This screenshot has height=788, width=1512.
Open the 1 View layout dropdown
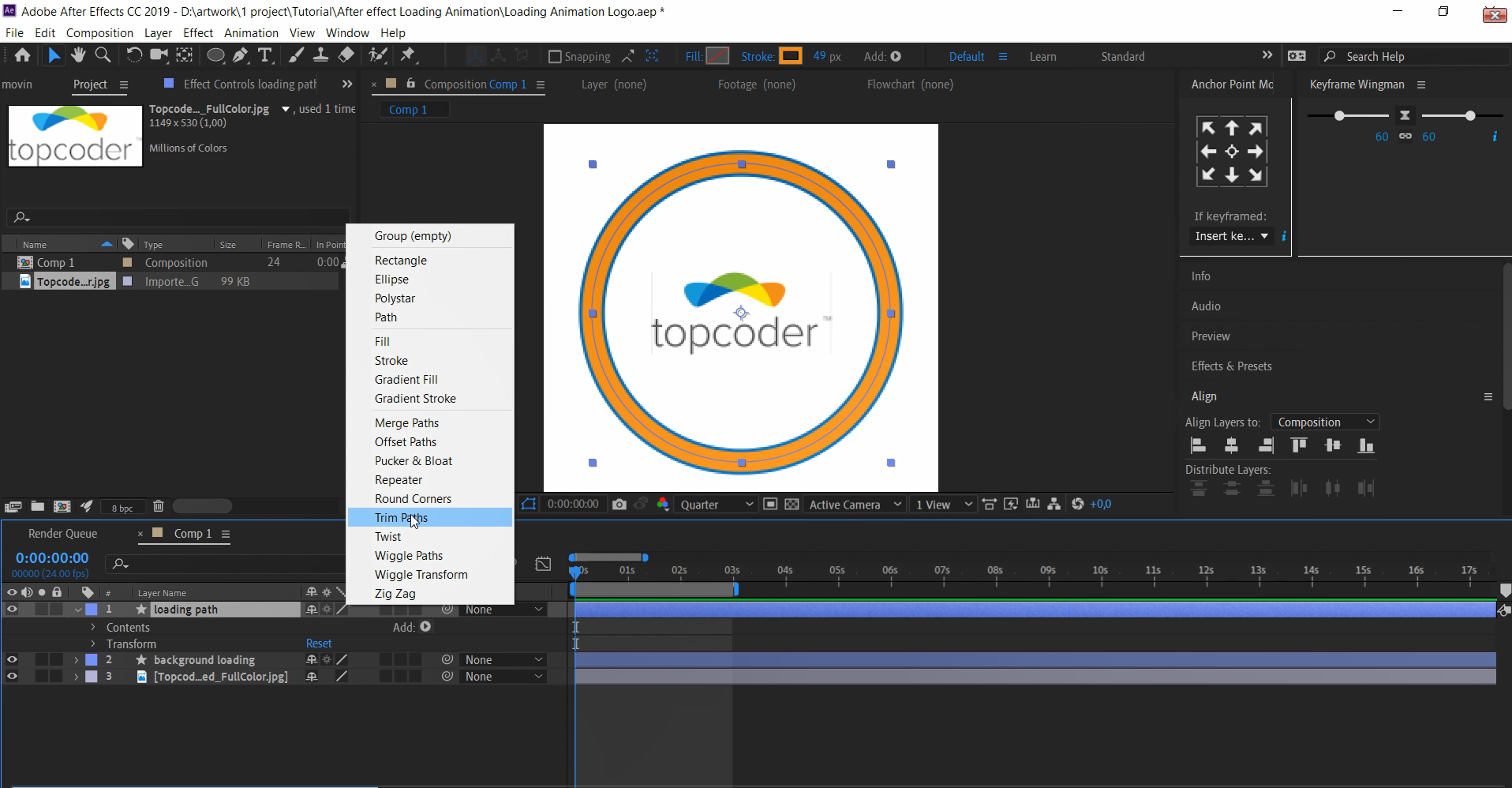click(943, 504)
